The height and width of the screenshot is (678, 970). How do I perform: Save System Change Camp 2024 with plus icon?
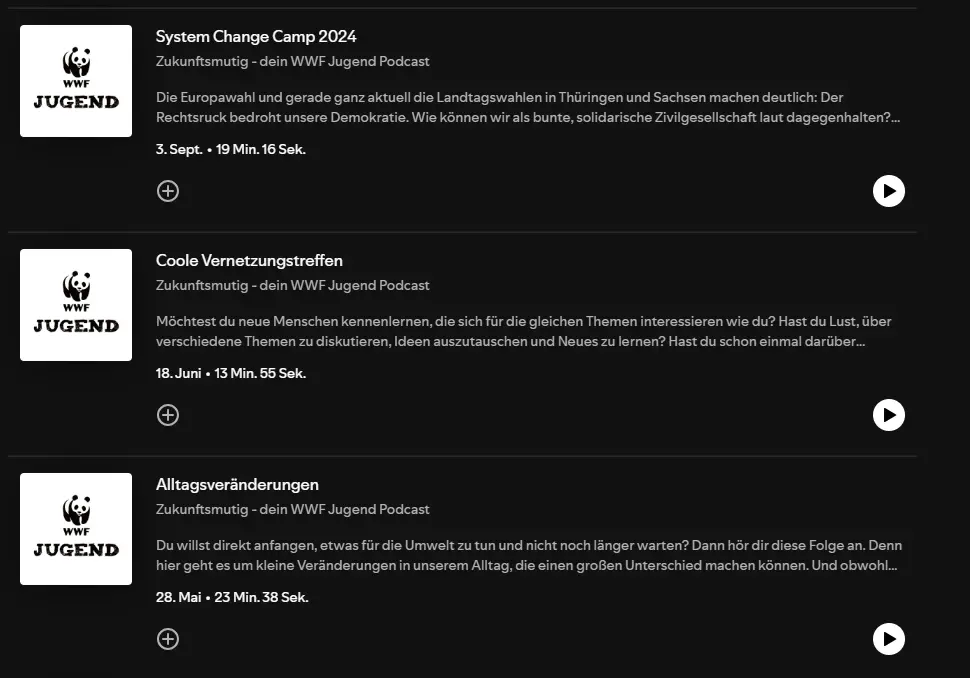168,191
